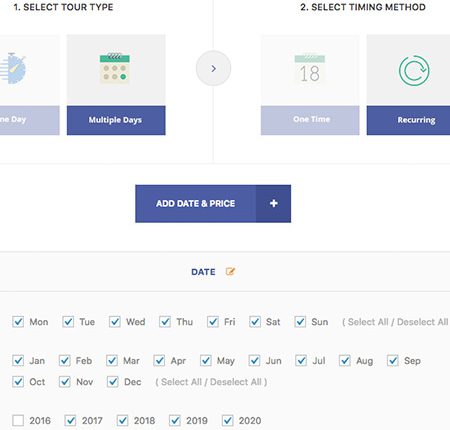This screenshot has height=430, width=450.
Task: Click the ADD DATE & PRICE button
Action: (213, 204)
